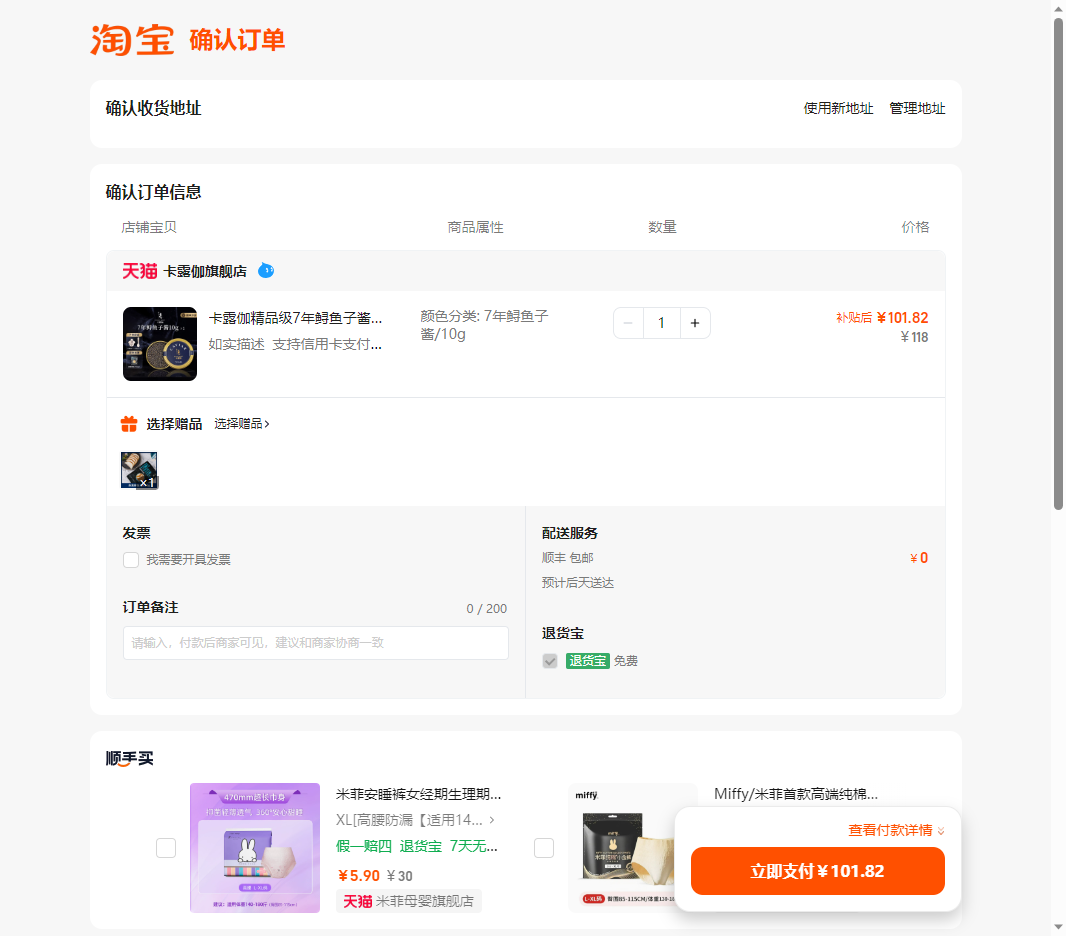The width and height of the screenshot is (1066, 936).
Task: Click the Taobao logo
Action: [x=132, y=40]
